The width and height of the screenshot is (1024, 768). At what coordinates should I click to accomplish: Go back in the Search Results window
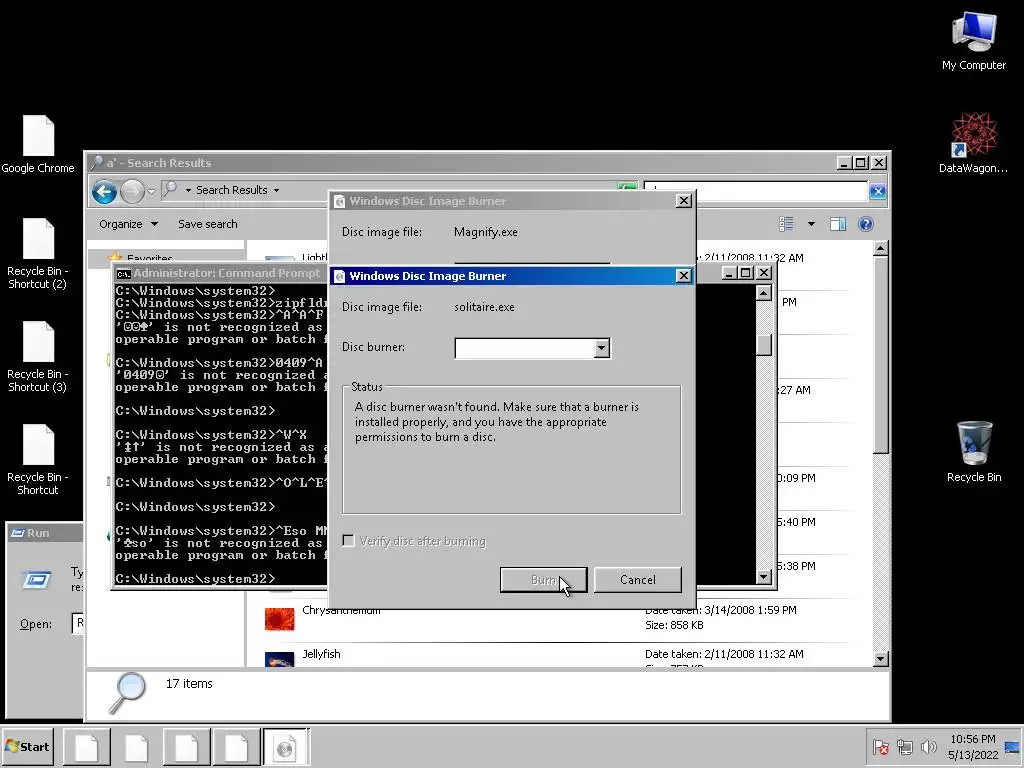click(104, 191)
